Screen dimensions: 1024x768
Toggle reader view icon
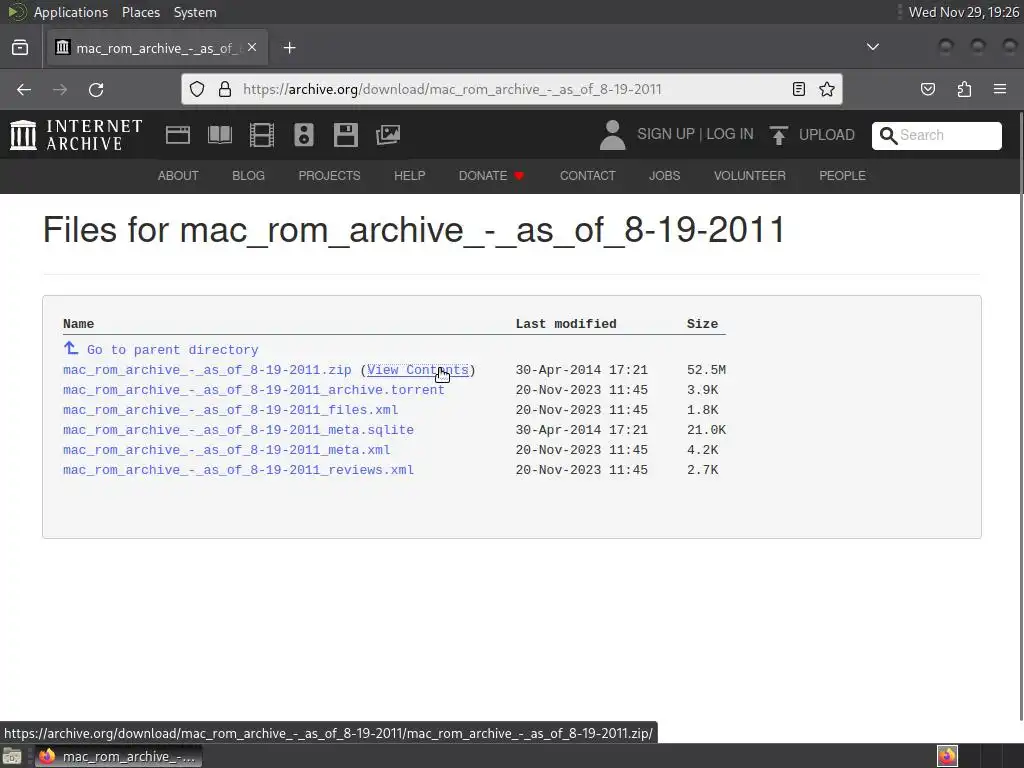tap(799, 89)
